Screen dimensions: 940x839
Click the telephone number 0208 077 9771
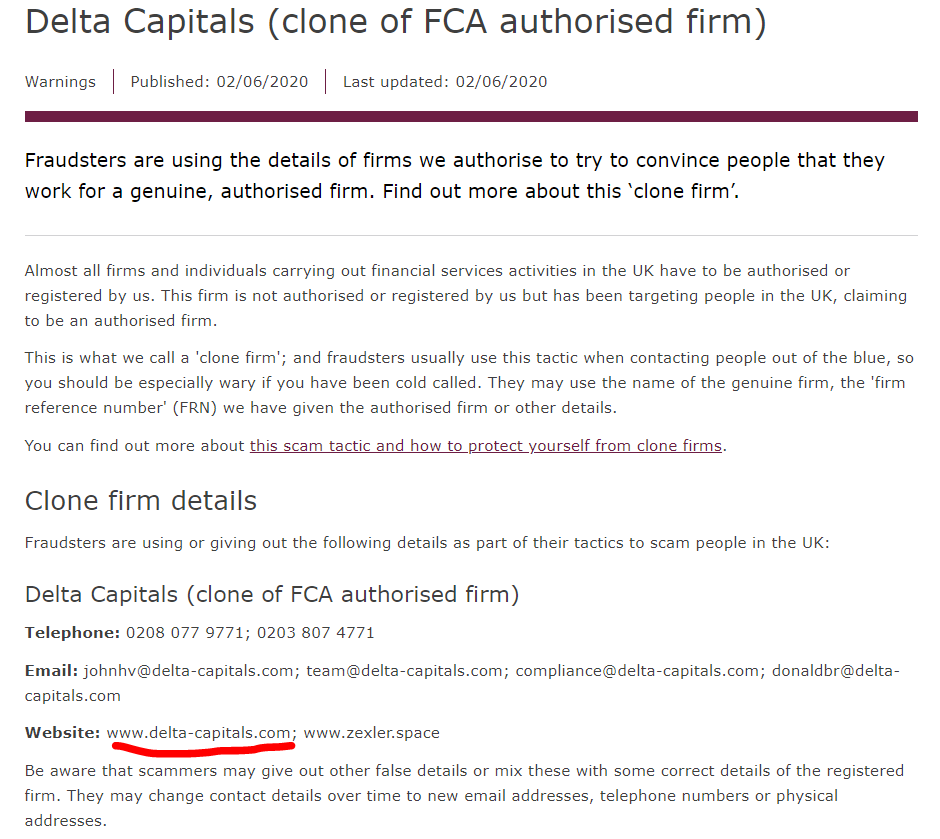(184, 633)
